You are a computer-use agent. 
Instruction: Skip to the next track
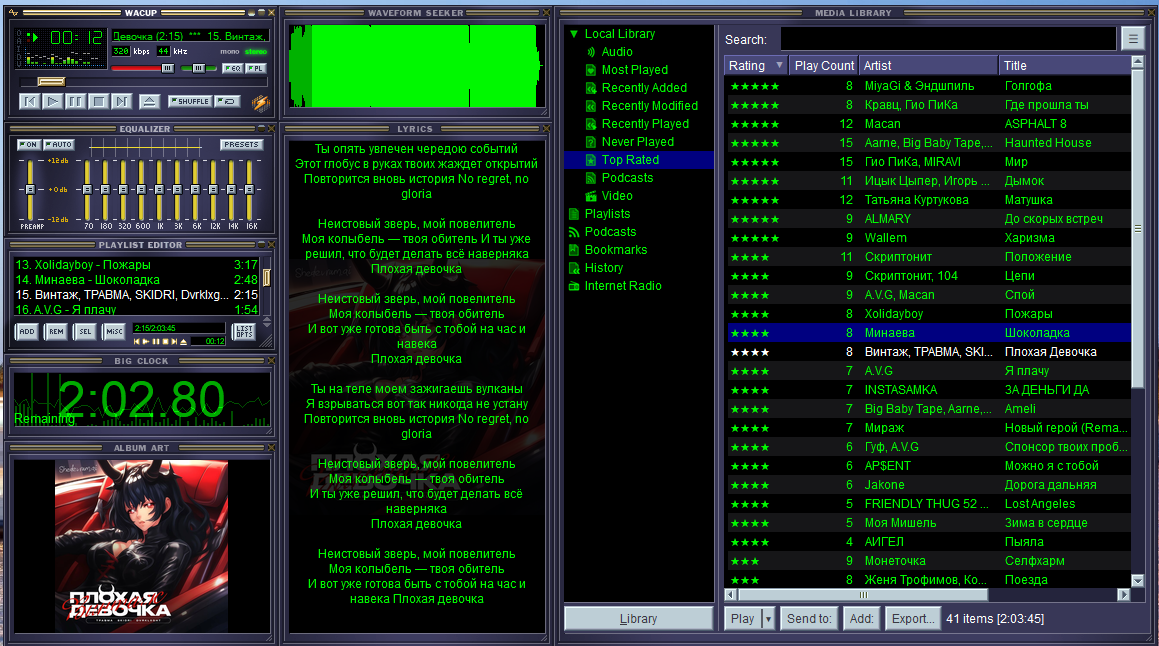coord(121,101)
